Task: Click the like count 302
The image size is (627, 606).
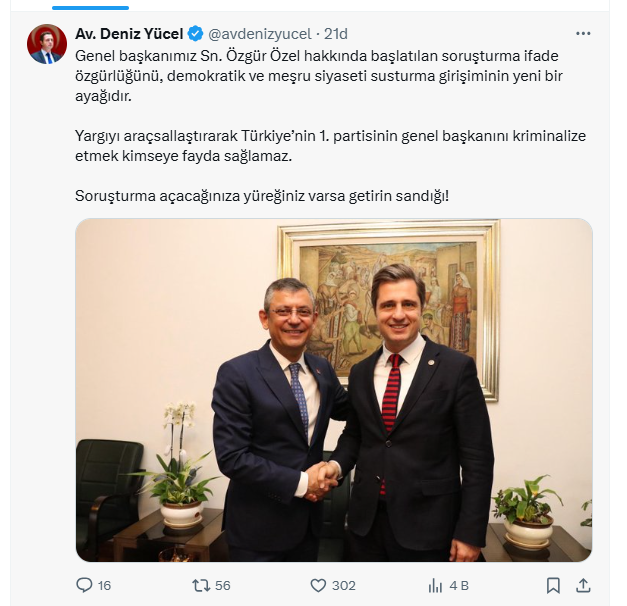Action: (344, 586)
